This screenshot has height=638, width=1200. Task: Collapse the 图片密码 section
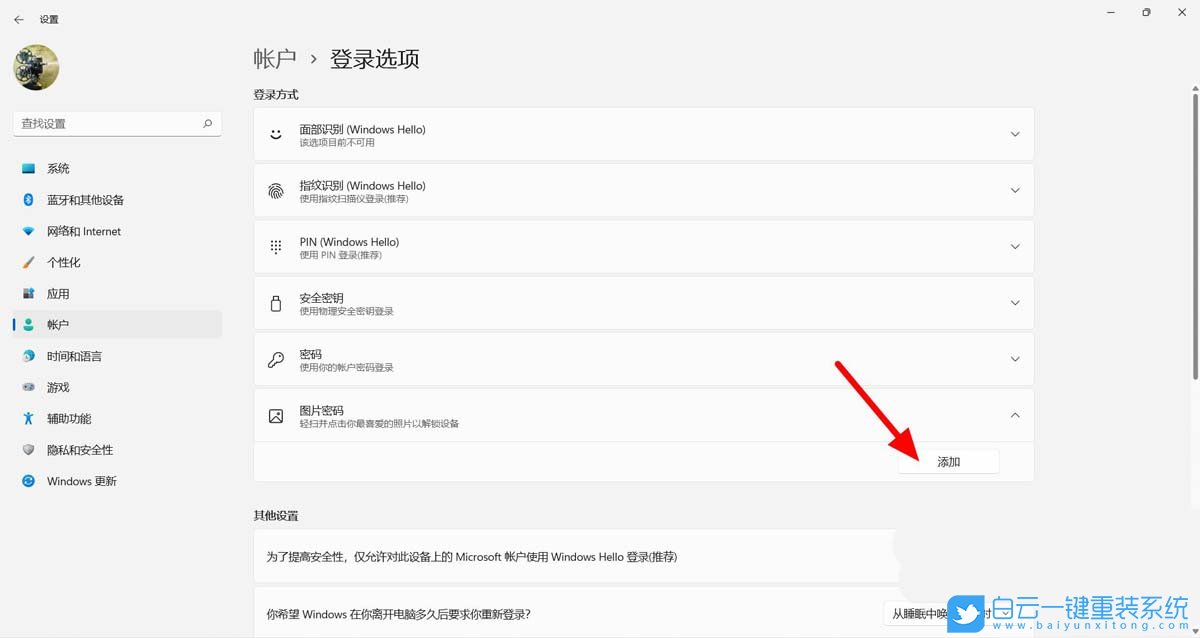pos(1015,414)
